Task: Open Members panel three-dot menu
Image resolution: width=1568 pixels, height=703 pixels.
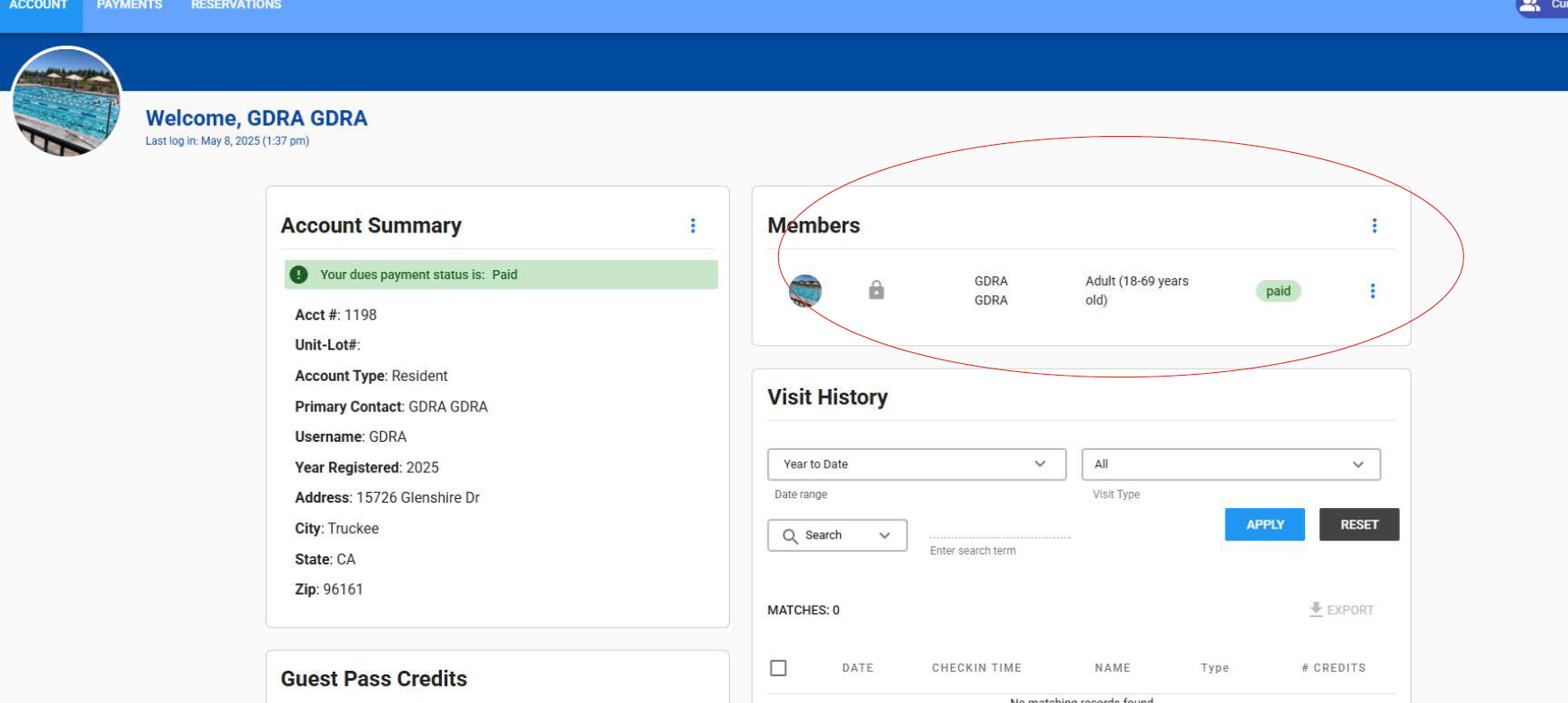Action: pyautogui.click(x=1374, y=225)
